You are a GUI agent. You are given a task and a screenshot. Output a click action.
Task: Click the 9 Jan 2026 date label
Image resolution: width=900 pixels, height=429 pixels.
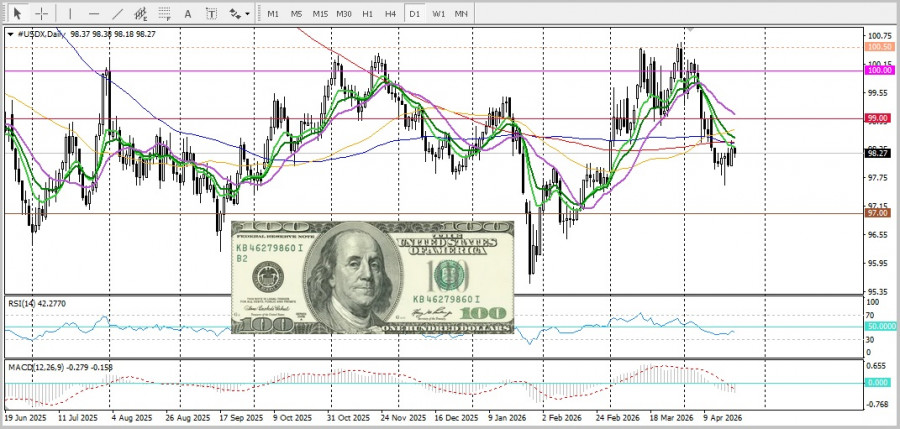point(508,417)
